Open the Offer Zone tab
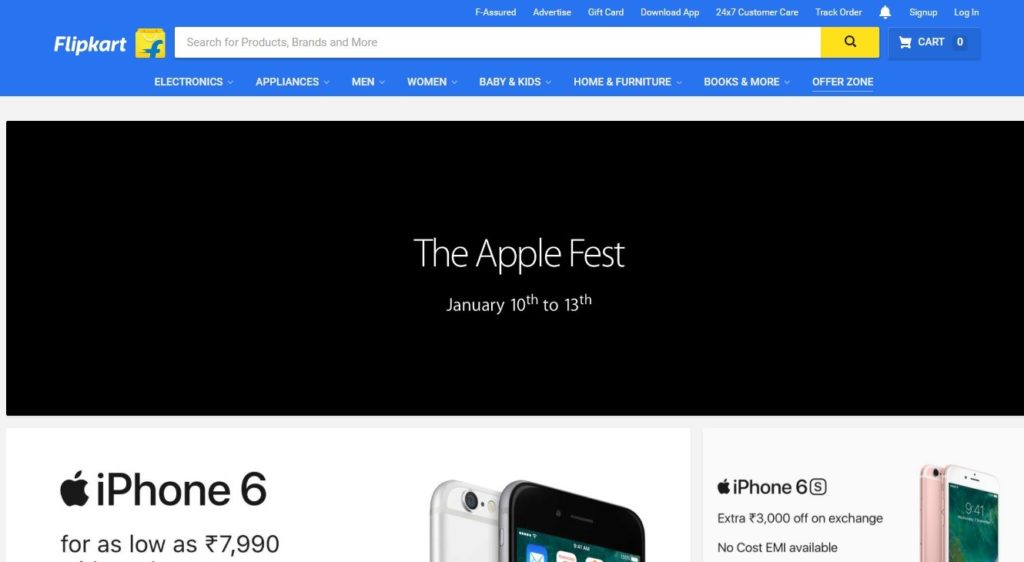The width and height of the screenshot is (1024, 562). point(842,82)
